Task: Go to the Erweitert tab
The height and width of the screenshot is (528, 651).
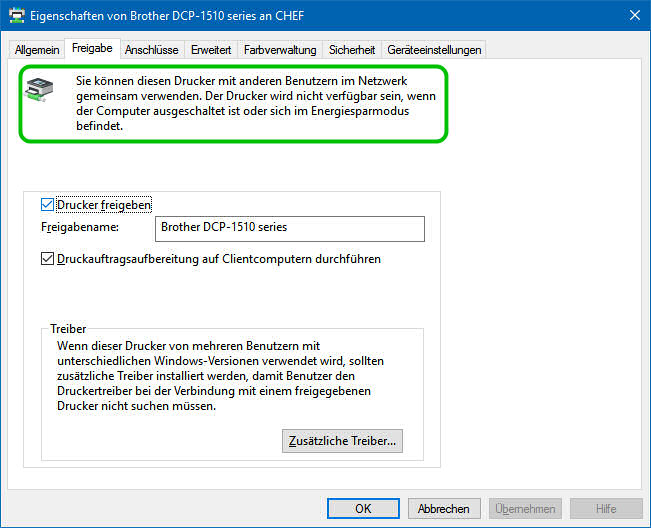Action: (x=211, y=49)
